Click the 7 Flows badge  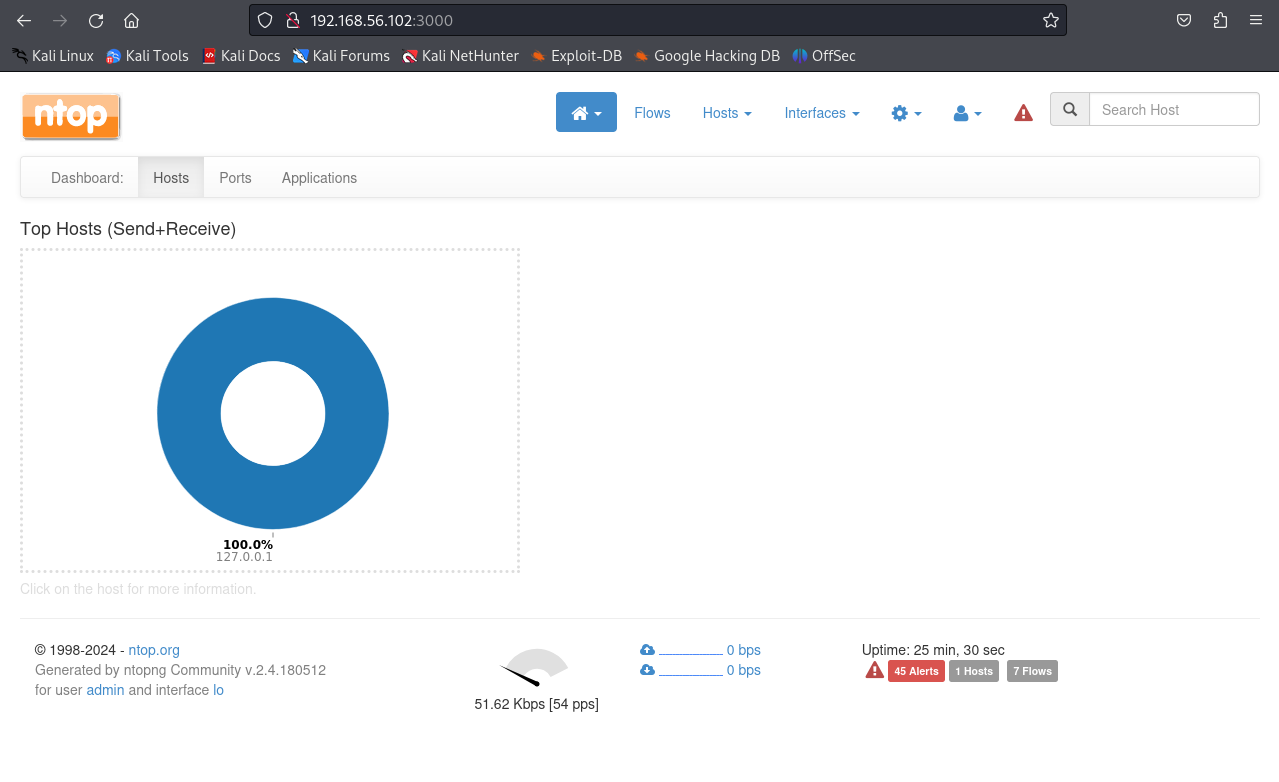tap(1032, 671)
